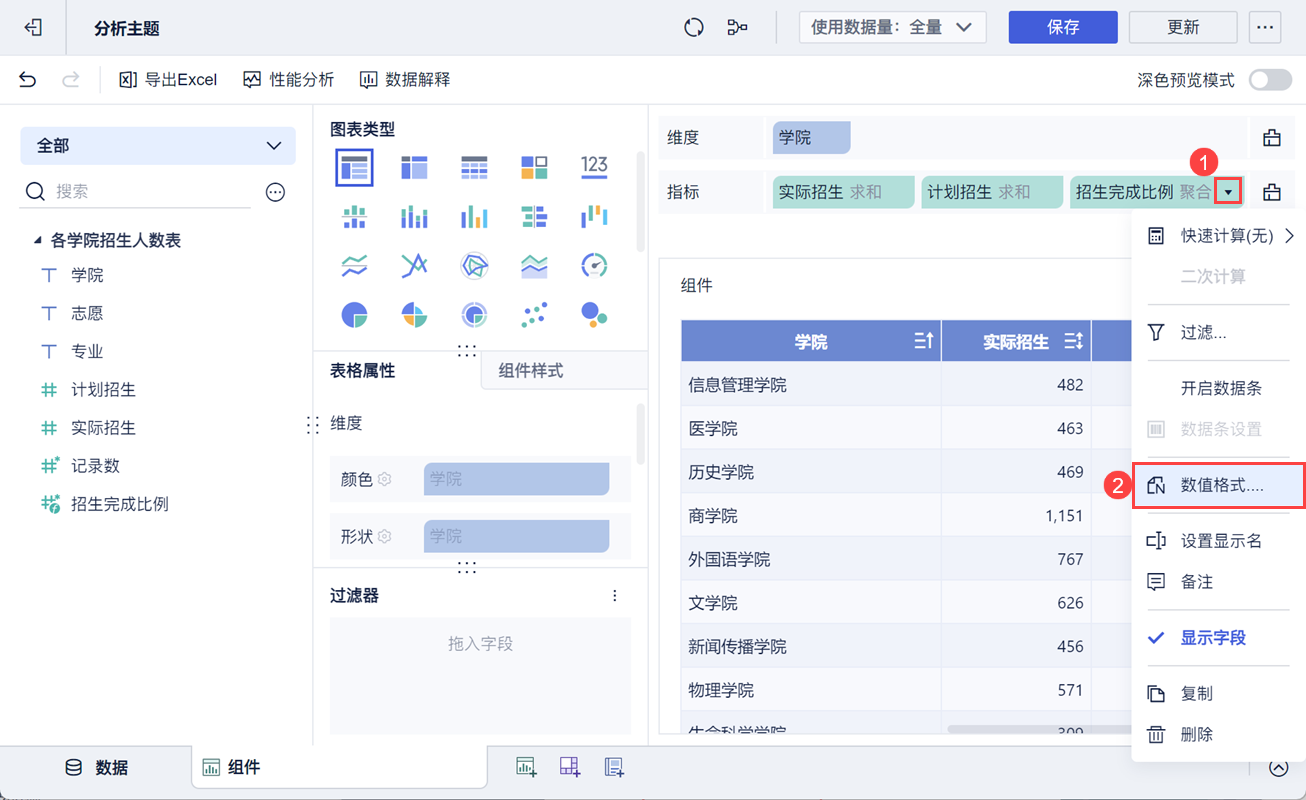Redo the last undone action
This screenshot has height=800, width=1306.
point(71,80)
